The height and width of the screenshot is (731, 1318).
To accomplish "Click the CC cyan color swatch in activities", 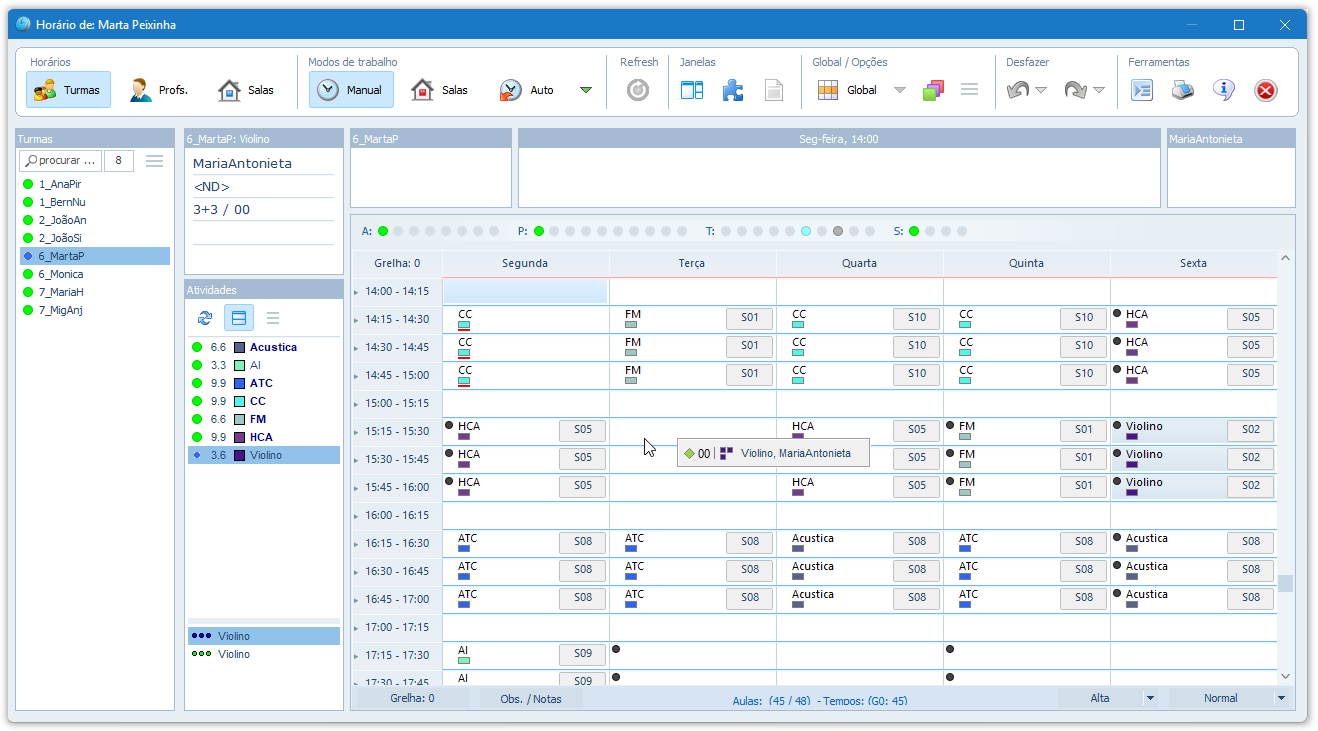I will pyautogui.click(x=239, y=401).
